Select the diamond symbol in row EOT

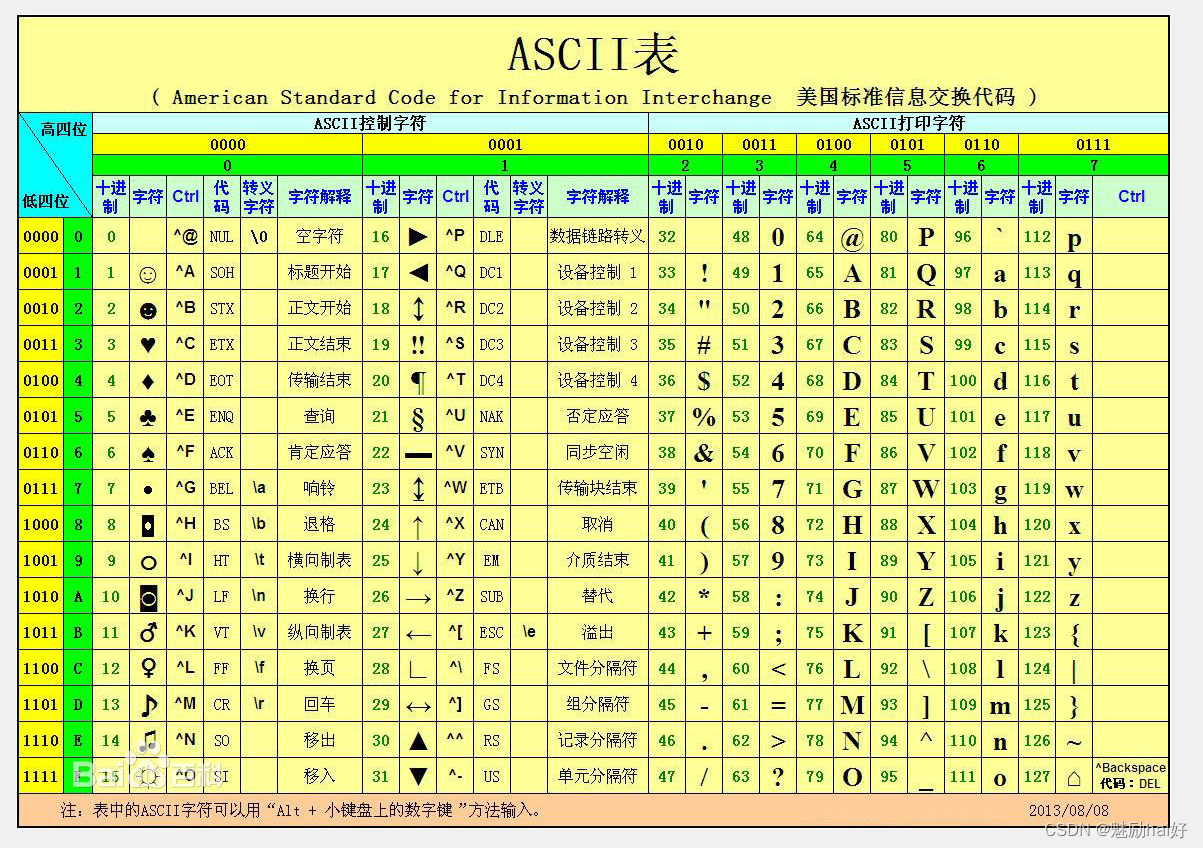click(x=148, y=381)
